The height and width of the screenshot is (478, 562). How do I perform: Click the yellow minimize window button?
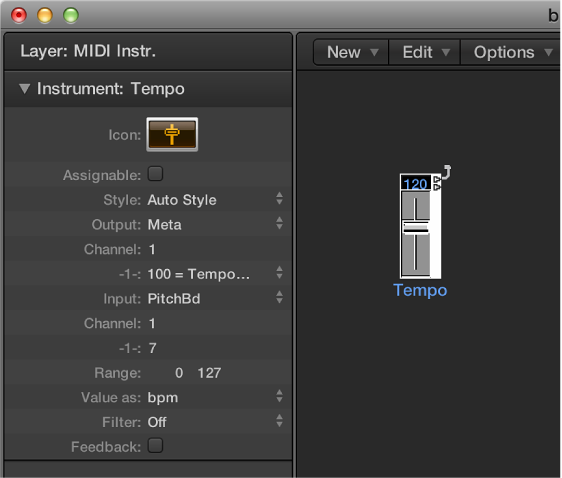45,15
